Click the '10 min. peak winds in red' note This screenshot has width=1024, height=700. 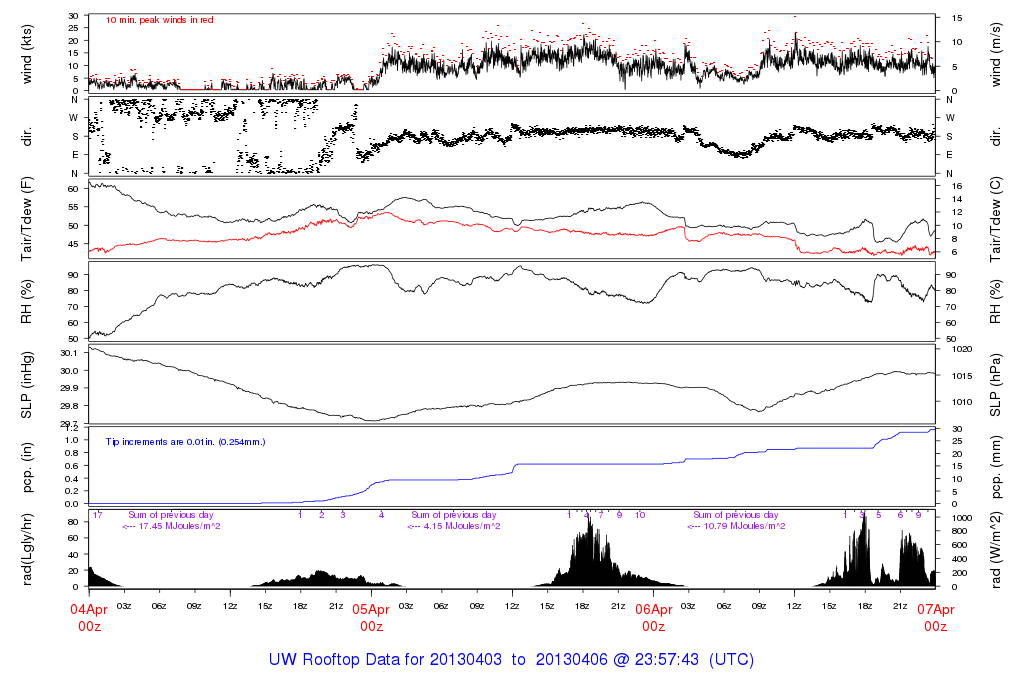pyautogui.click(x=159, y=20)
